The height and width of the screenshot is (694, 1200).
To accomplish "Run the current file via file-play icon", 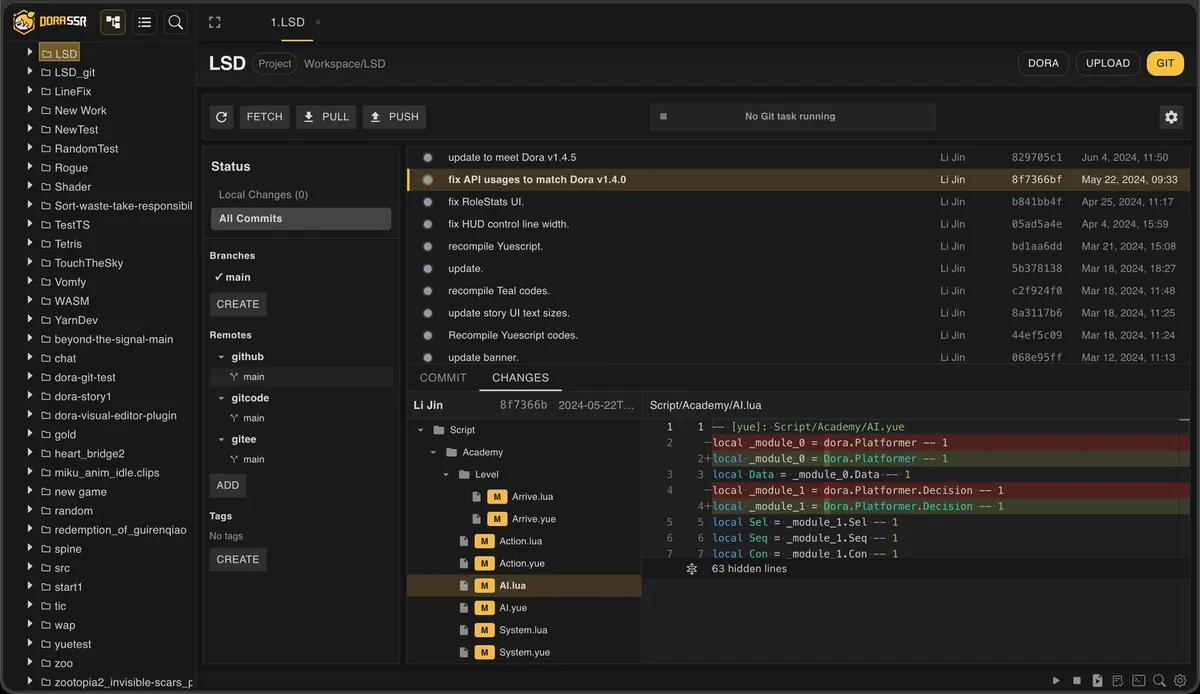I will coord(1097,681).
